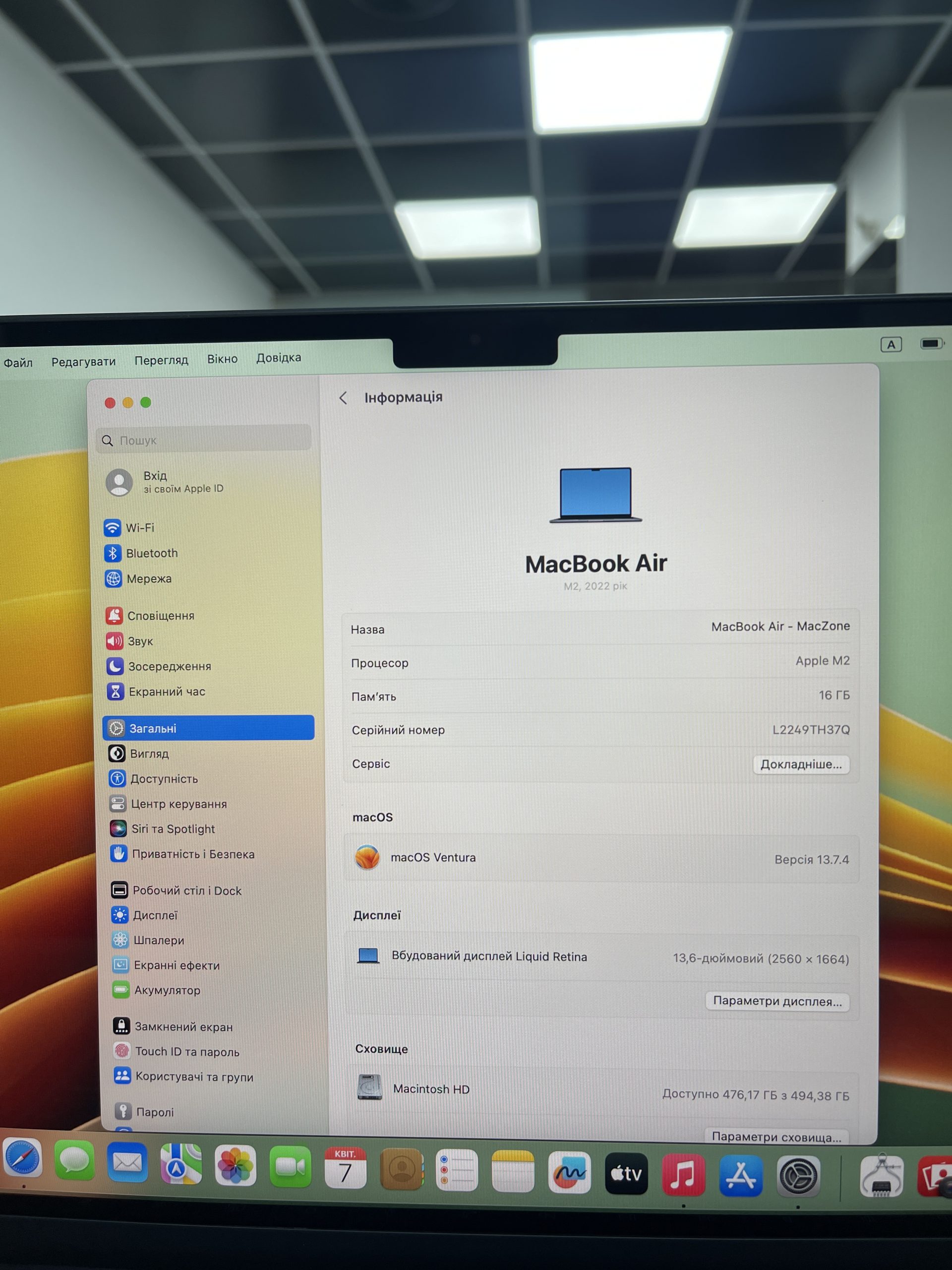Open Дисплеї settings in sidebar
This screenshot has width=952, height=1270.
[144, 915]
